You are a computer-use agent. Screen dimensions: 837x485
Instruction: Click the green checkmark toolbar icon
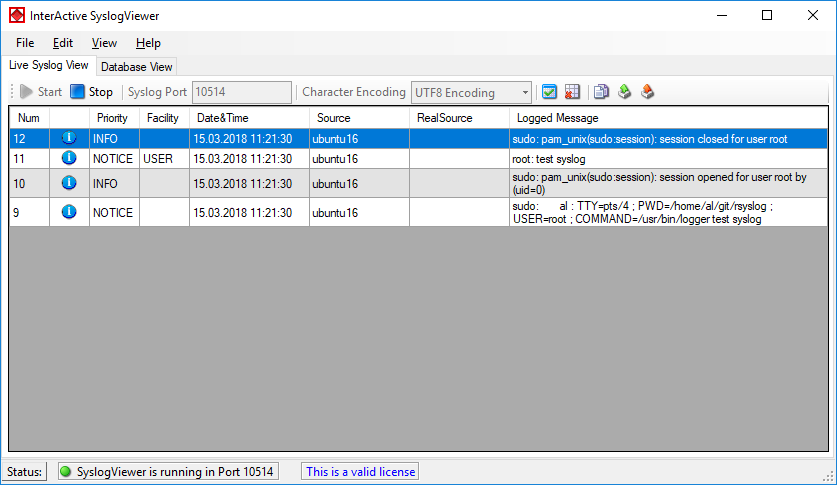(x=549, y=92)
